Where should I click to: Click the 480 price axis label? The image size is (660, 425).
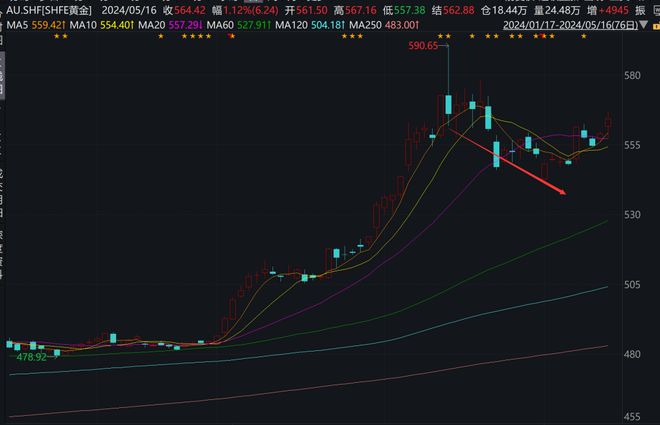point(632,354)
